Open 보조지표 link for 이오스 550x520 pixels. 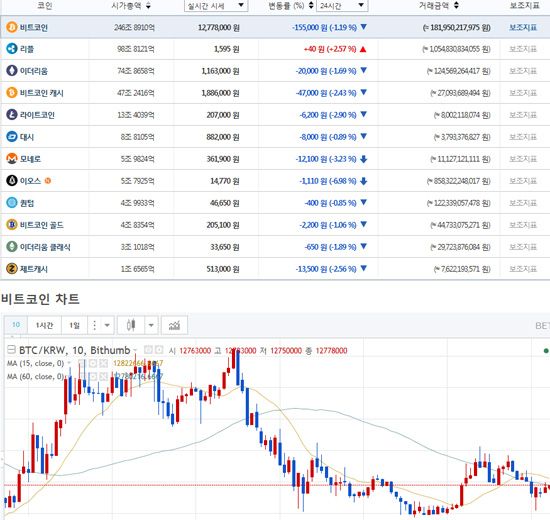tap(523, 181)
